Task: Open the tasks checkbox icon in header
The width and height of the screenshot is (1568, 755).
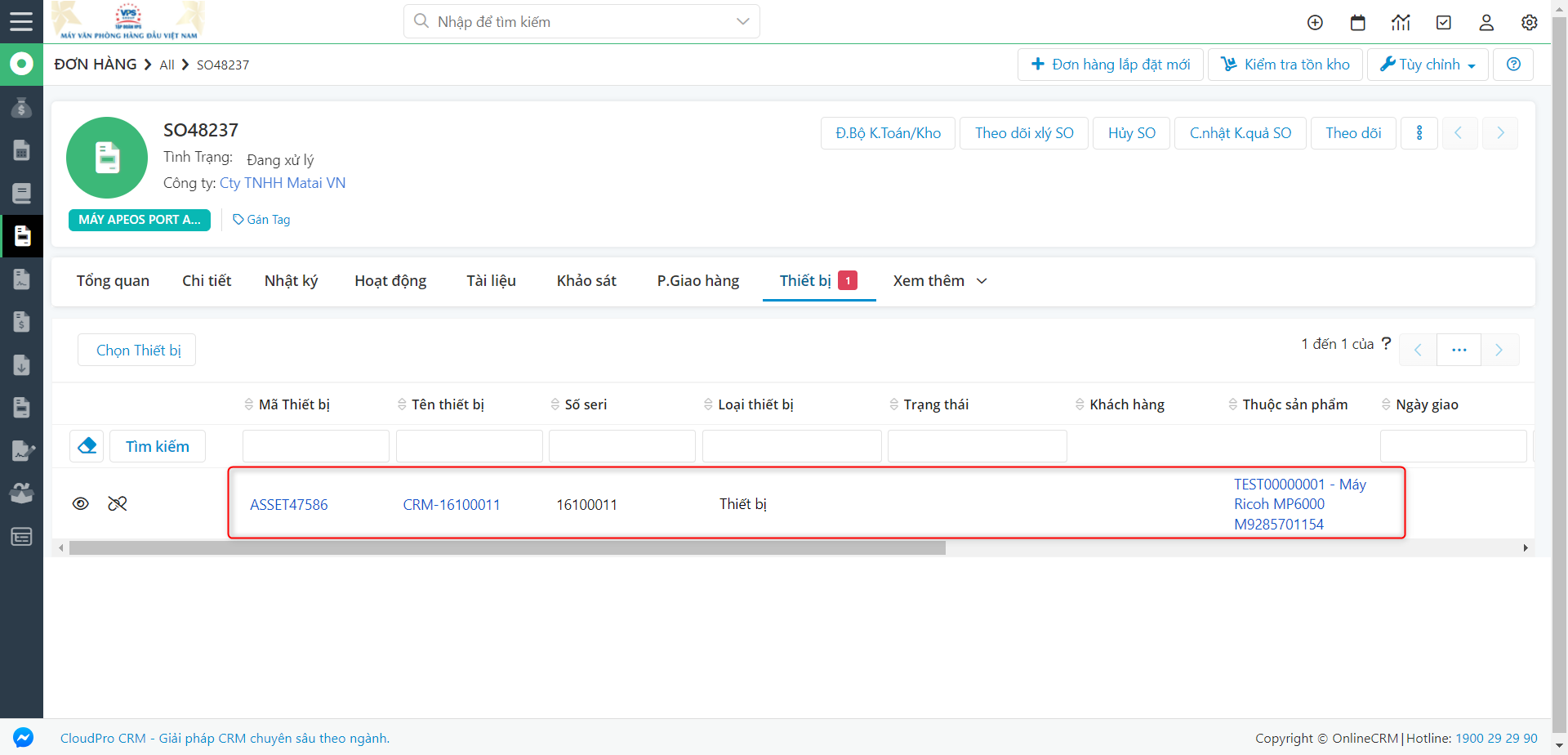Action: click(1444, 23)
